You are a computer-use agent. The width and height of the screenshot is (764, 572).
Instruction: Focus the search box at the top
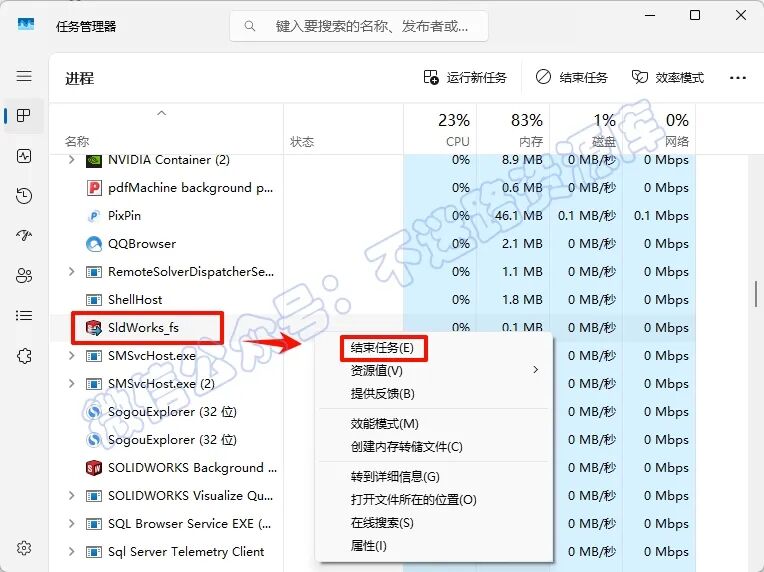[359, 26]
